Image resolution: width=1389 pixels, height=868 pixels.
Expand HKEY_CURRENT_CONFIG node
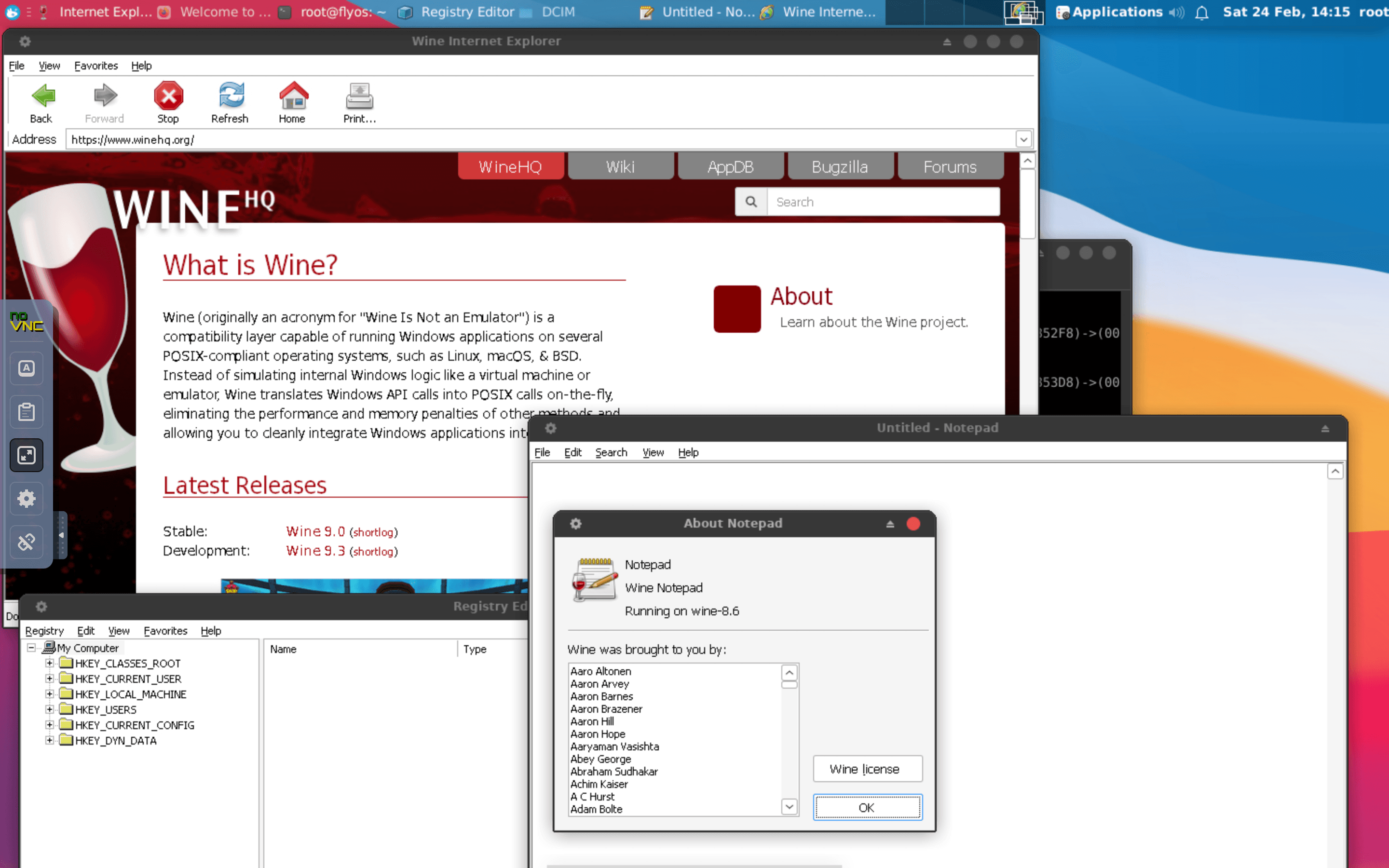pos(50,725)
